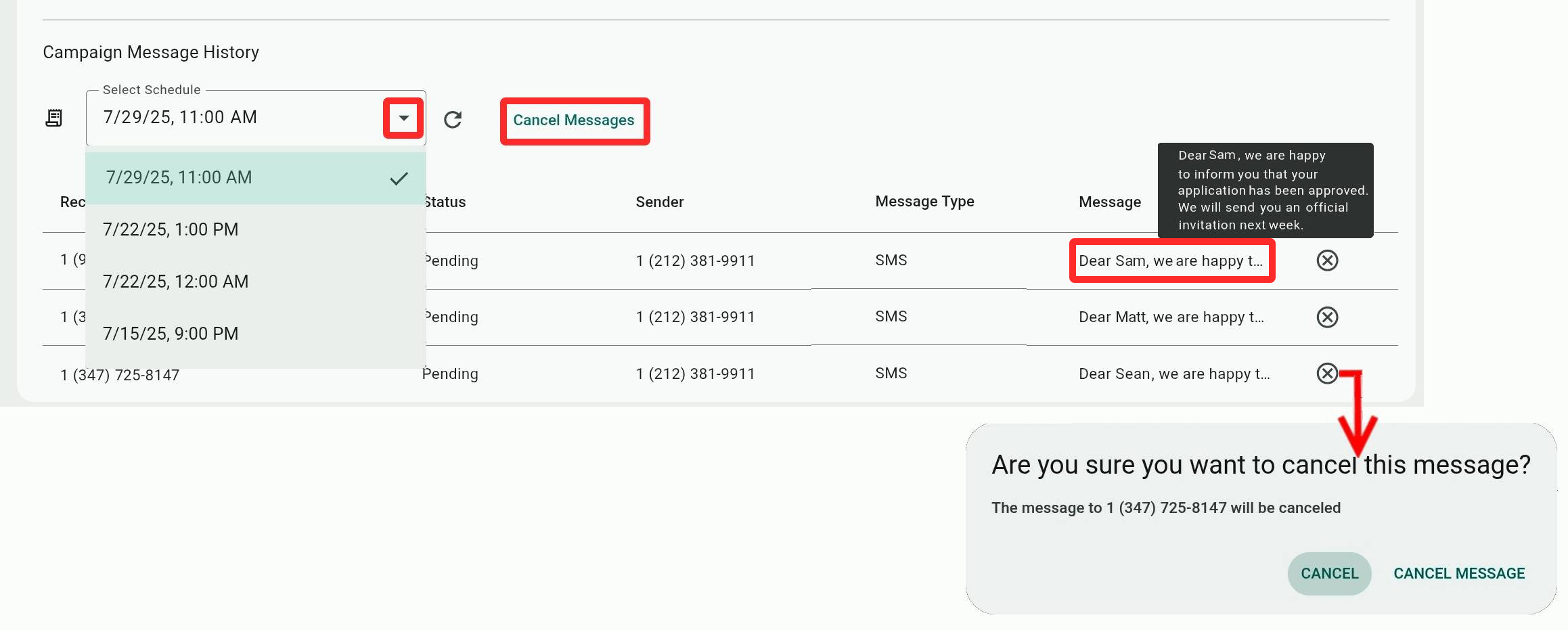1568x630 pixels.
Task: Cancel the Dear Sean message with X icon
Action: pyautogui.click(x=1327, y=374)
